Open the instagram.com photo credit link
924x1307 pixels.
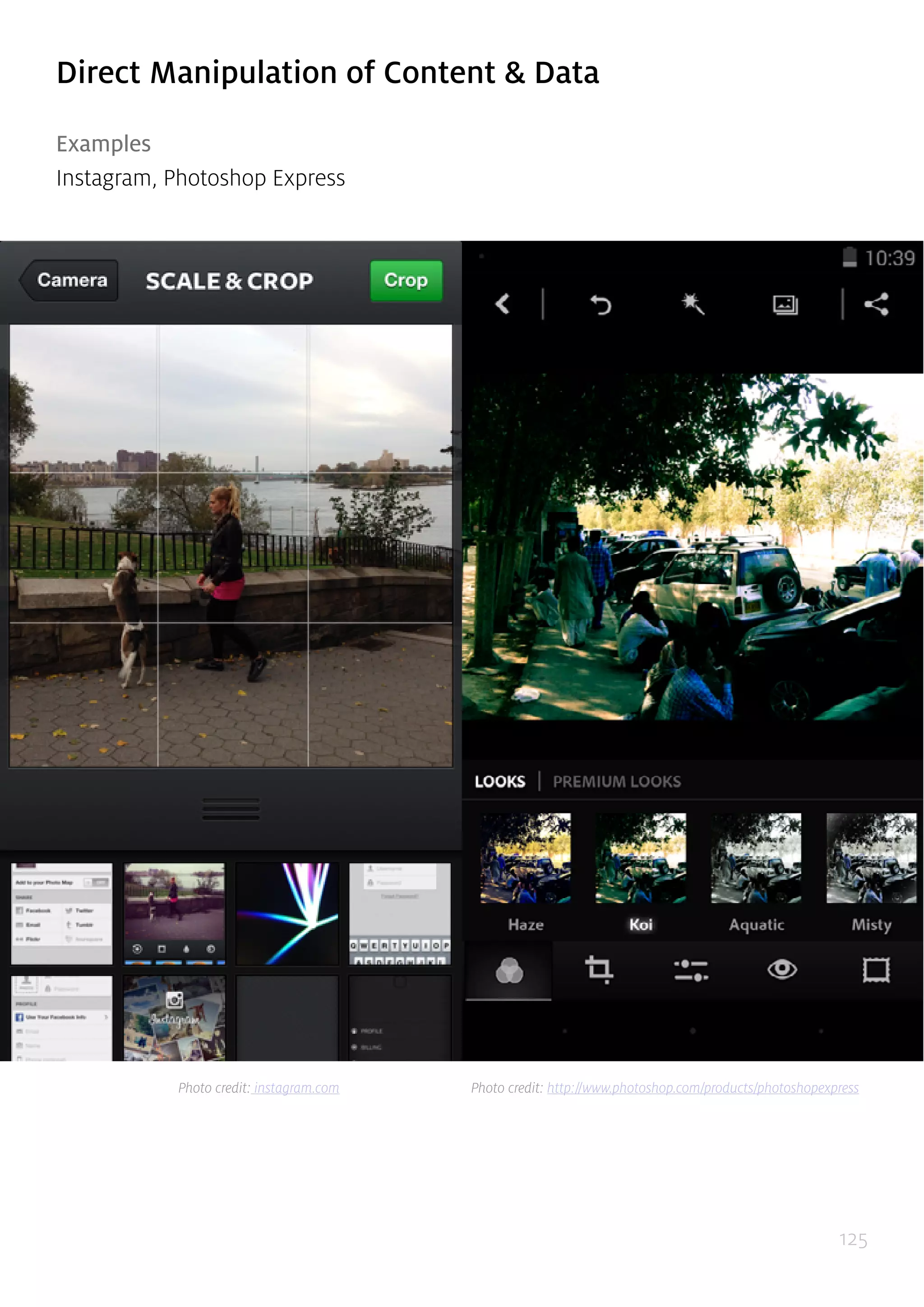[296, 1089]
